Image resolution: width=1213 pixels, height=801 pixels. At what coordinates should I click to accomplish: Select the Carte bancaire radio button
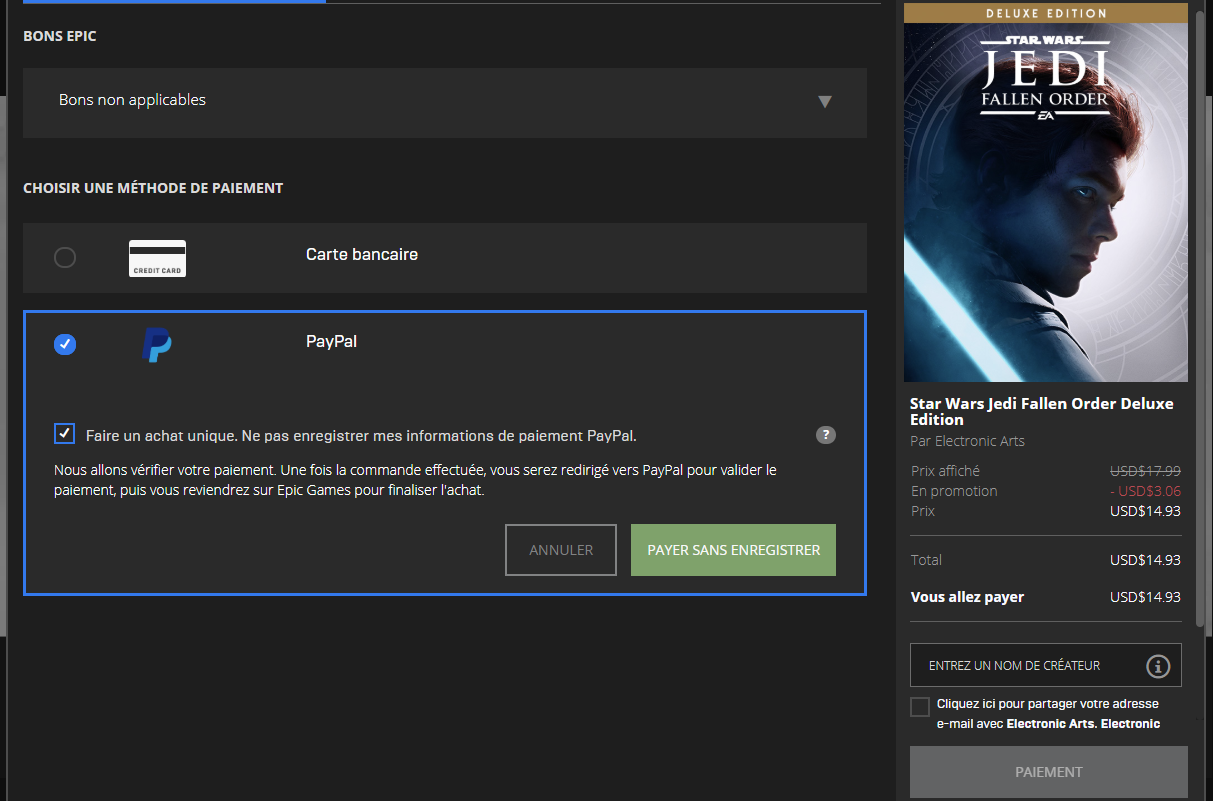[65, 258]
